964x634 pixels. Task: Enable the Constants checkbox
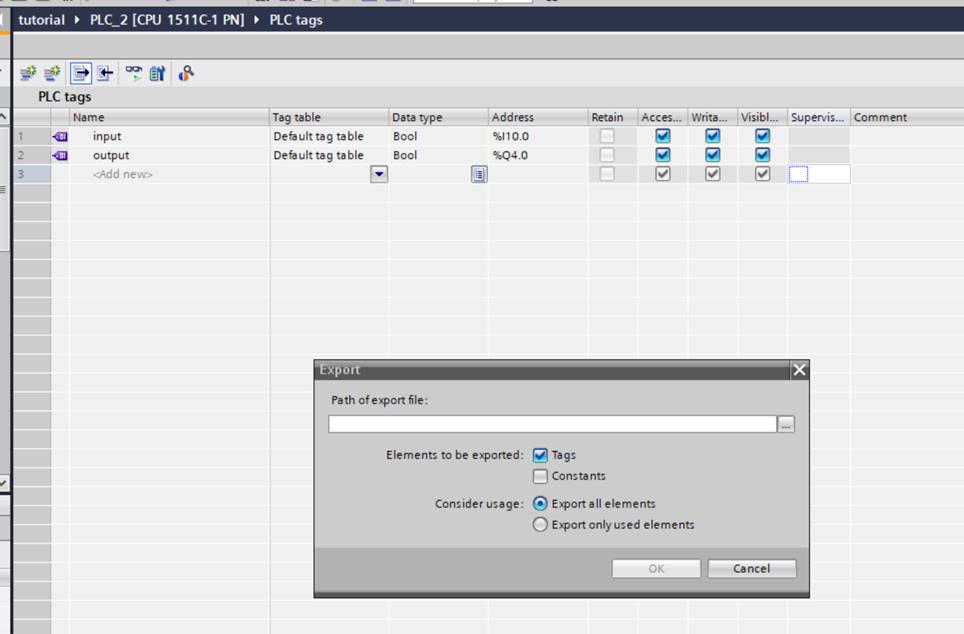pos(541,476)
